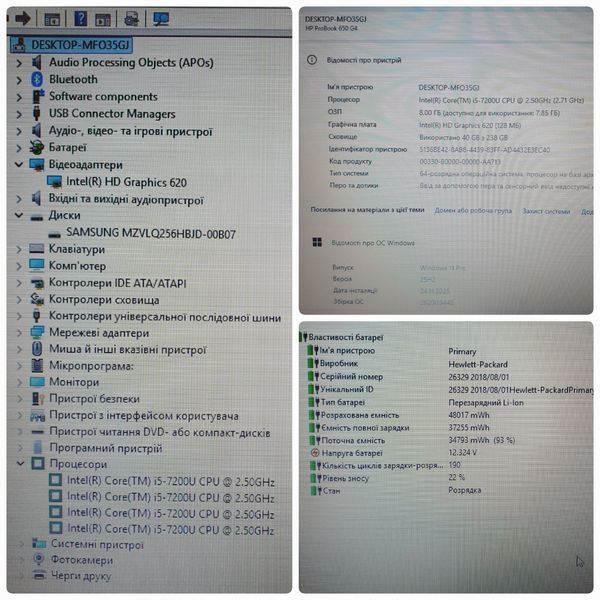The image size is (600, 600).
Task: Collapse the Диски category
Action: [19, 215]
